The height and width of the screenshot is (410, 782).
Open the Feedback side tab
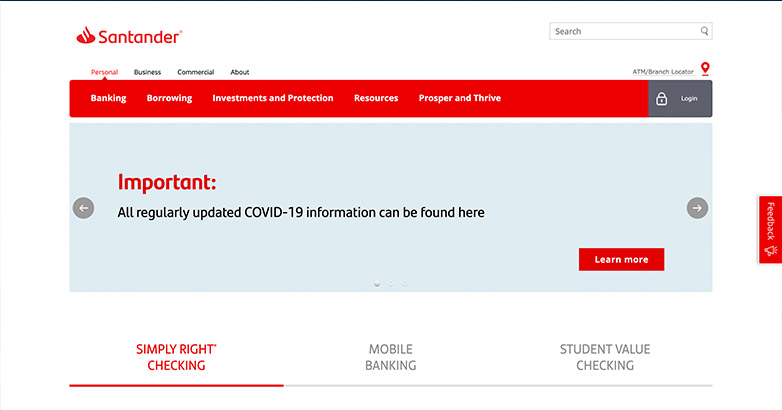point(771,229)
